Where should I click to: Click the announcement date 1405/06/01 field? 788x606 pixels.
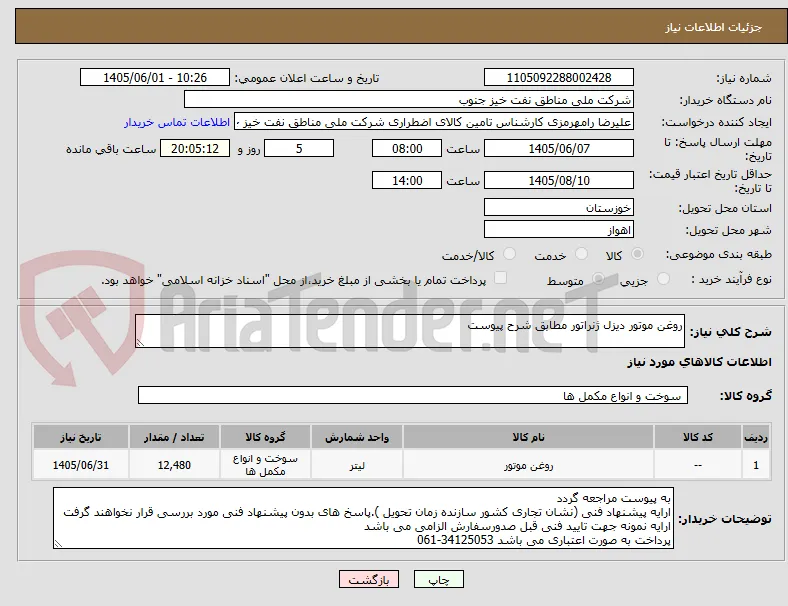point(155,77)
